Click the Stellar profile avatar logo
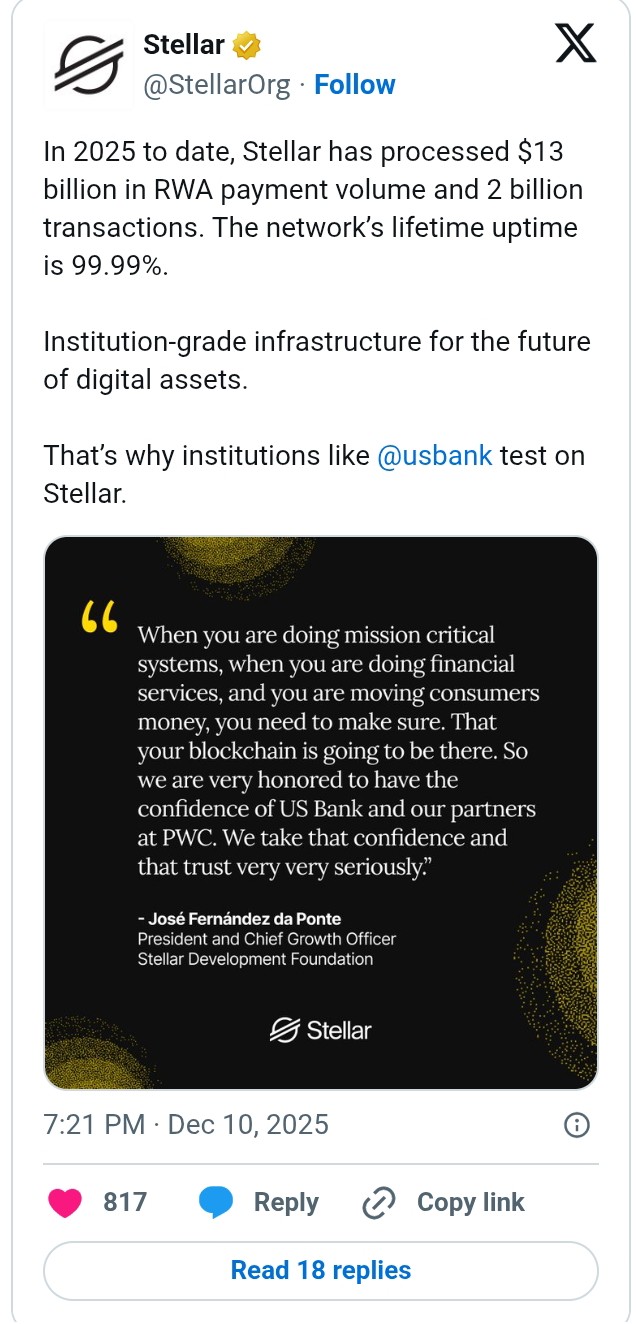The image size is (636, 1324). click(87, 66)
